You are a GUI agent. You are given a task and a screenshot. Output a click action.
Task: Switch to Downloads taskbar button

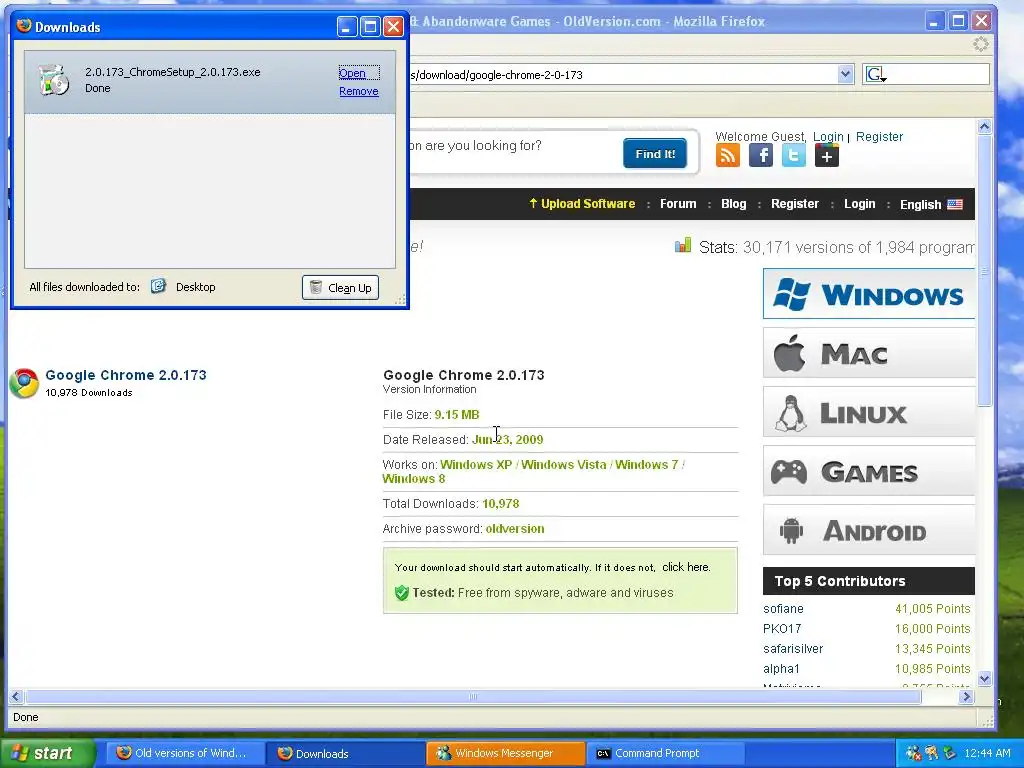346,753
